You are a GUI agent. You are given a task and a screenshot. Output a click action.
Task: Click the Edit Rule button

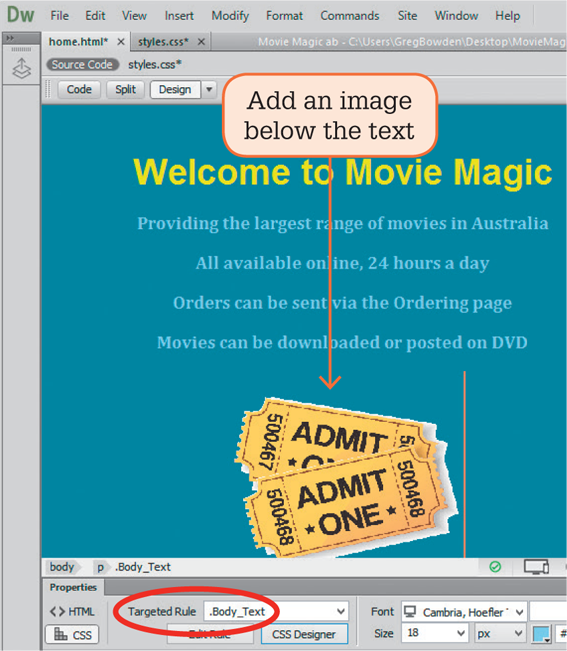click(x=210, y=634)
